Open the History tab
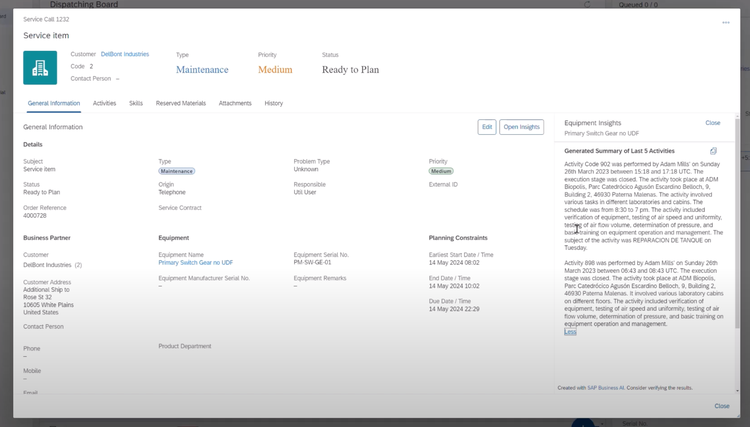This screenshot has height=427, width=750. point(274,103)
